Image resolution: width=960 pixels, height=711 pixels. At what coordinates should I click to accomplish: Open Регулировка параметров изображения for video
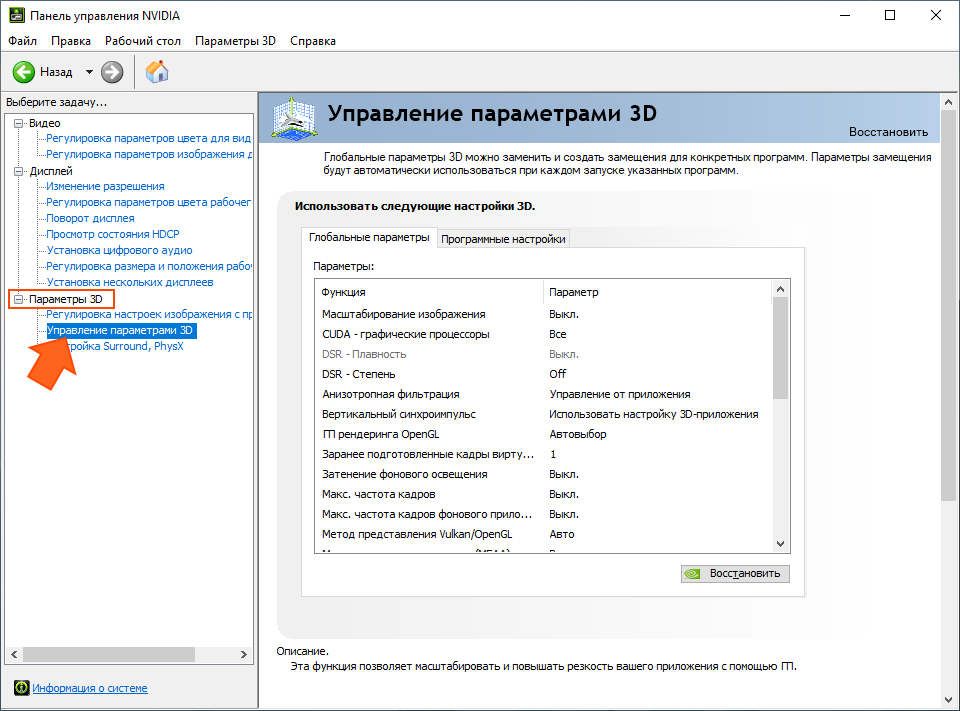(149, 154)
